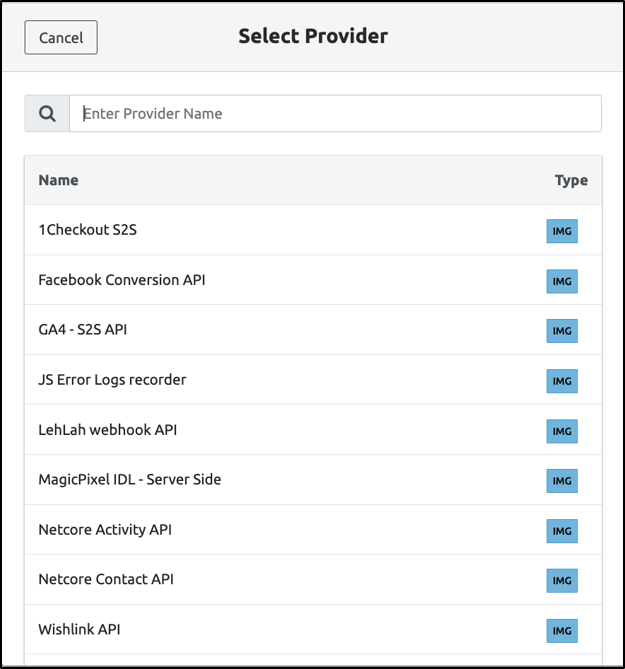This screenshot has width=625, height=669.
Task: Pick JS Error Logs recorder
Action: [x=313, y=380]
